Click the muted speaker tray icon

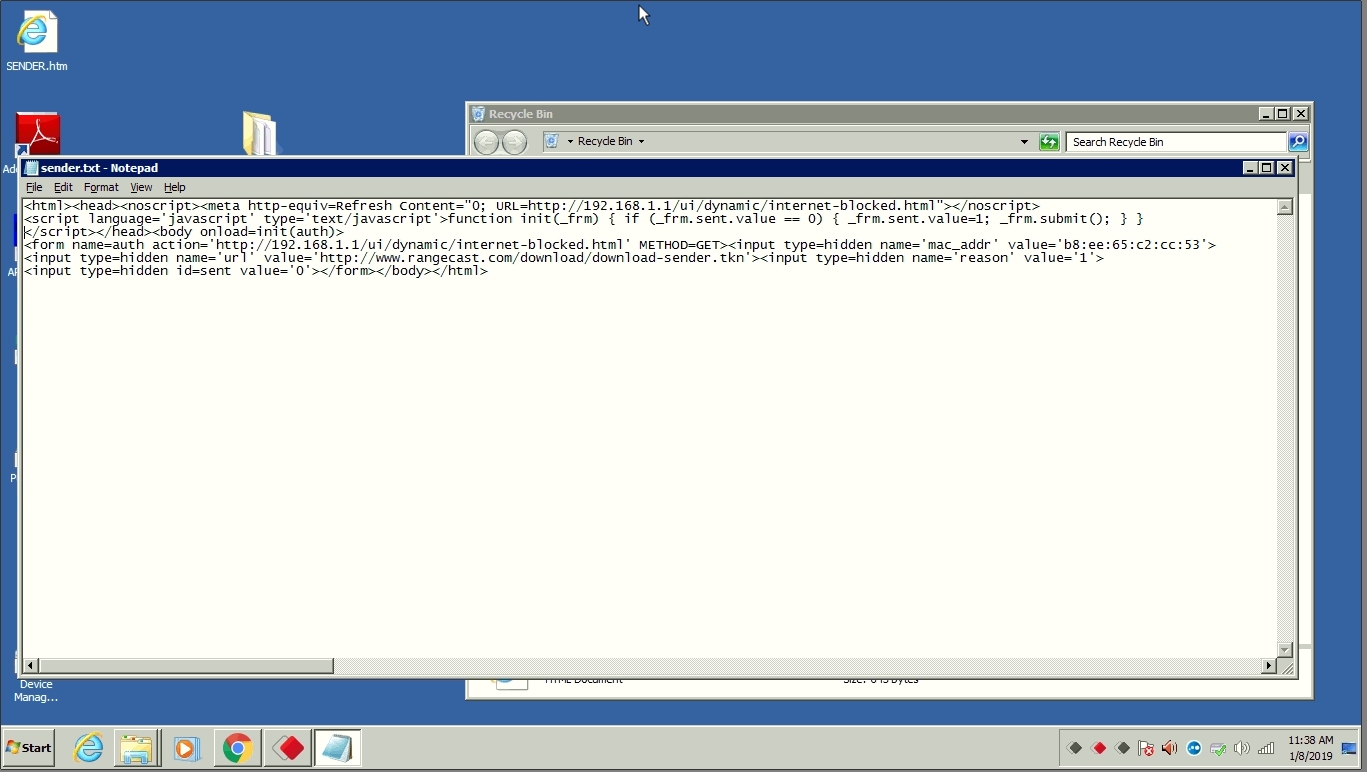pyautogui.click(x=1169, y=748)
